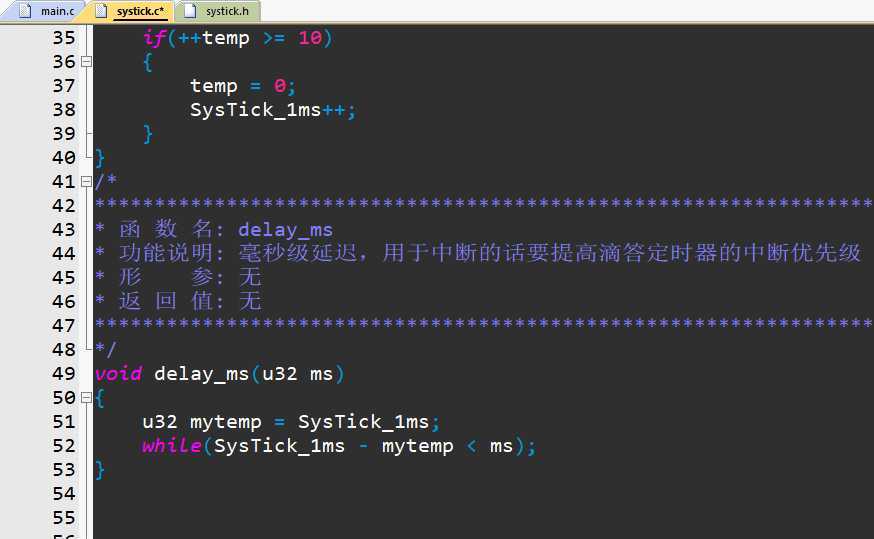
Task: Click 'temp' in the assignment on line 37
Action: click(214, 86)
